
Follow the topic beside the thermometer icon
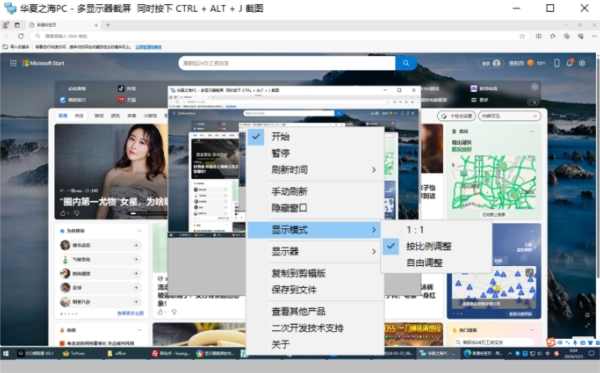(136, 259)
